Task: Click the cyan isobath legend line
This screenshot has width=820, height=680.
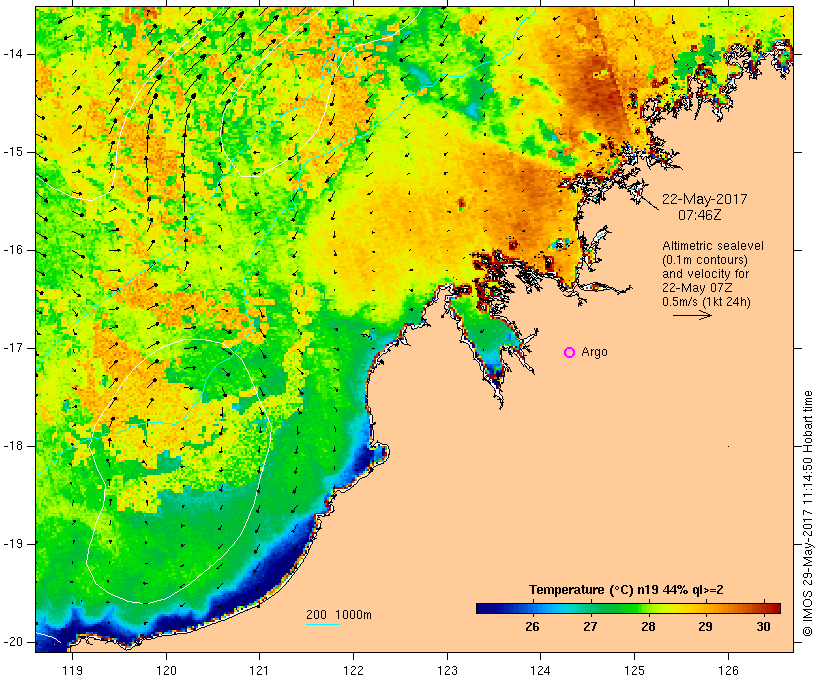Action: click(323, 624)
